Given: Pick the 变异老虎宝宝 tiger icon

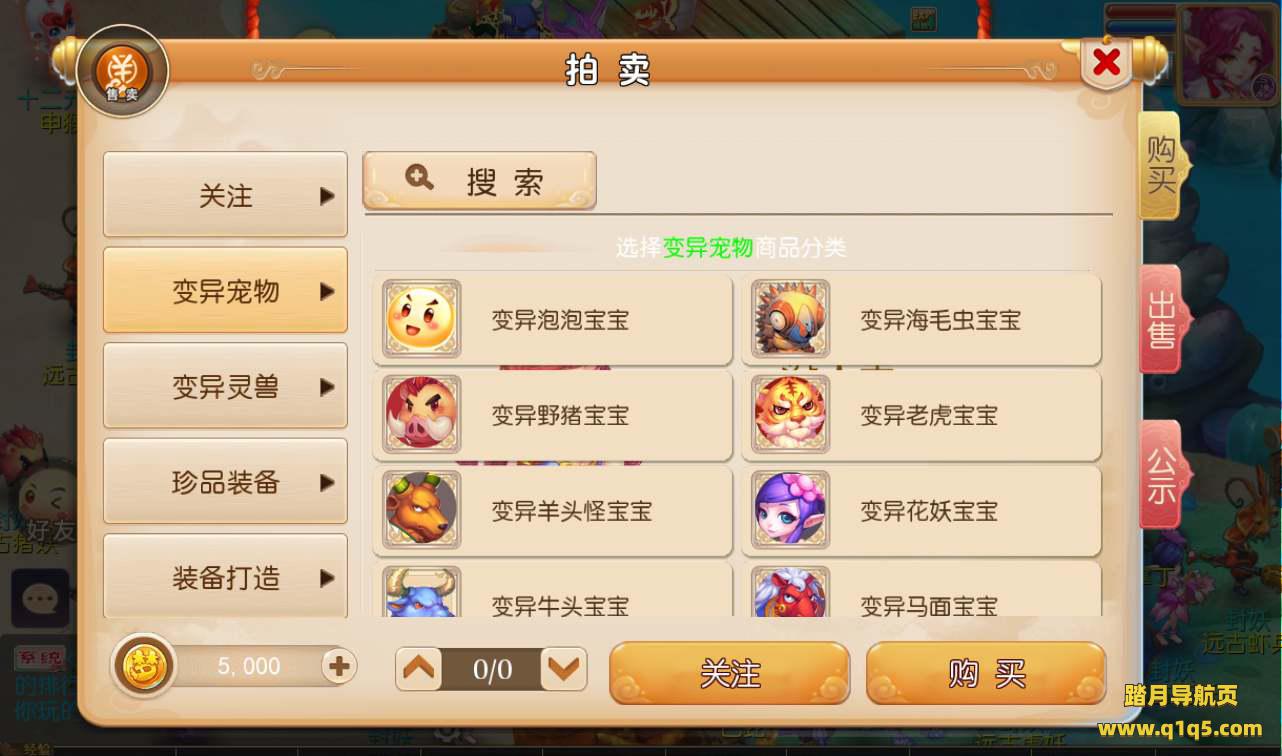Looking at the screenshot, I should tap(791, 414).
